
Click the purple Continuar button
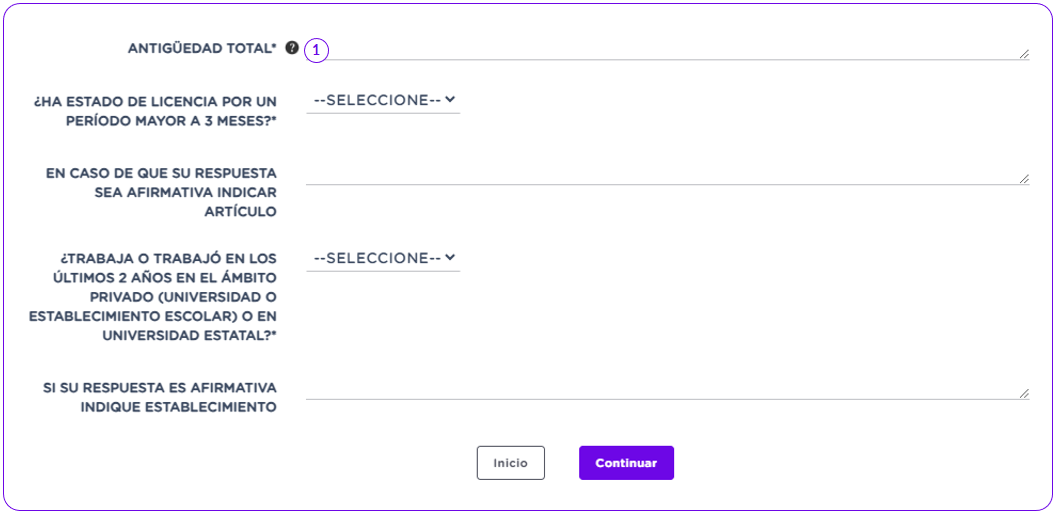tap(626, 463)
